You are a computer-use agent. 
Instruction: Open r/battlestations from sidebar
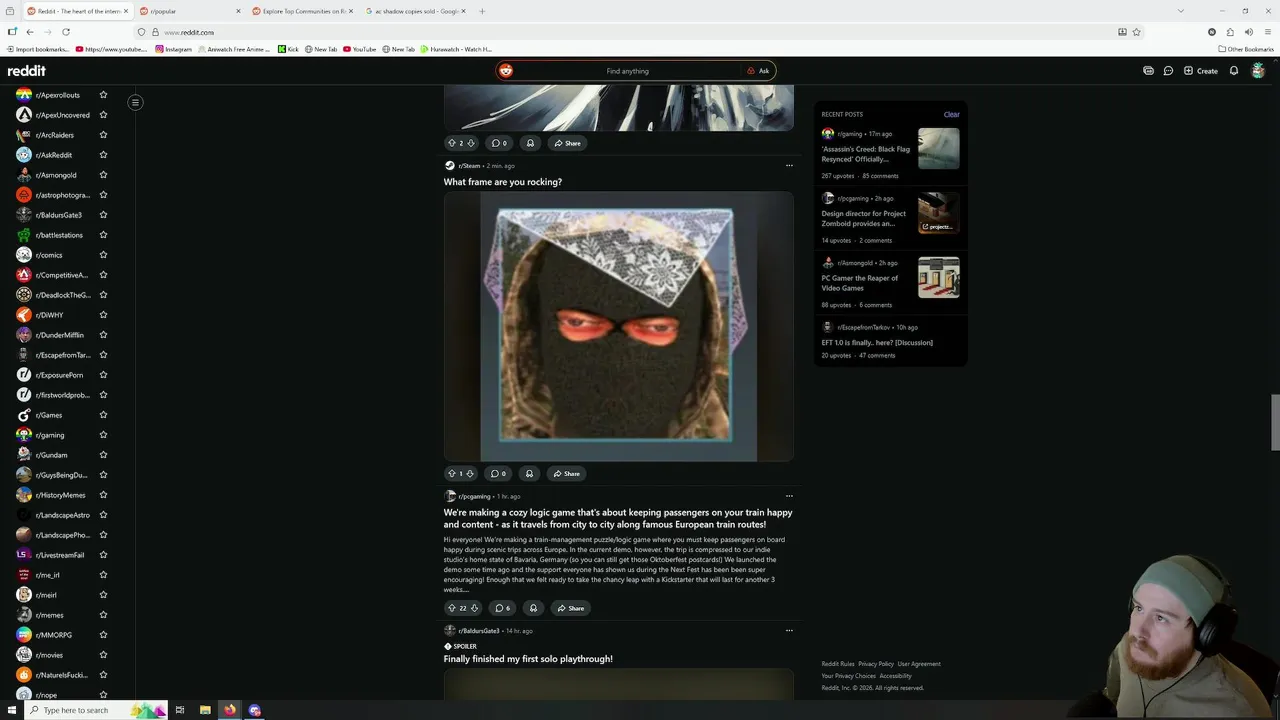(59, 235)
